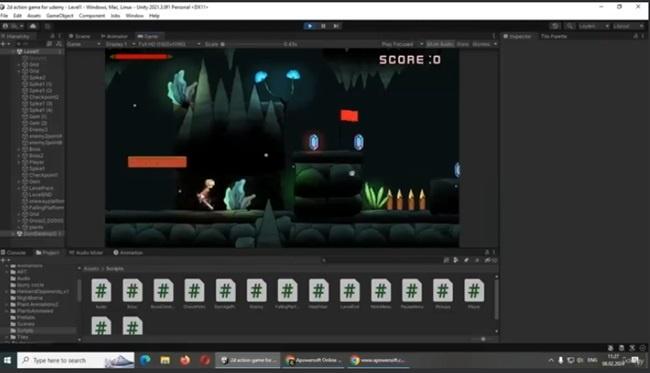Select the Audio script asset
The width and height of the screenshot is (650, 373).
click(101, 294)
